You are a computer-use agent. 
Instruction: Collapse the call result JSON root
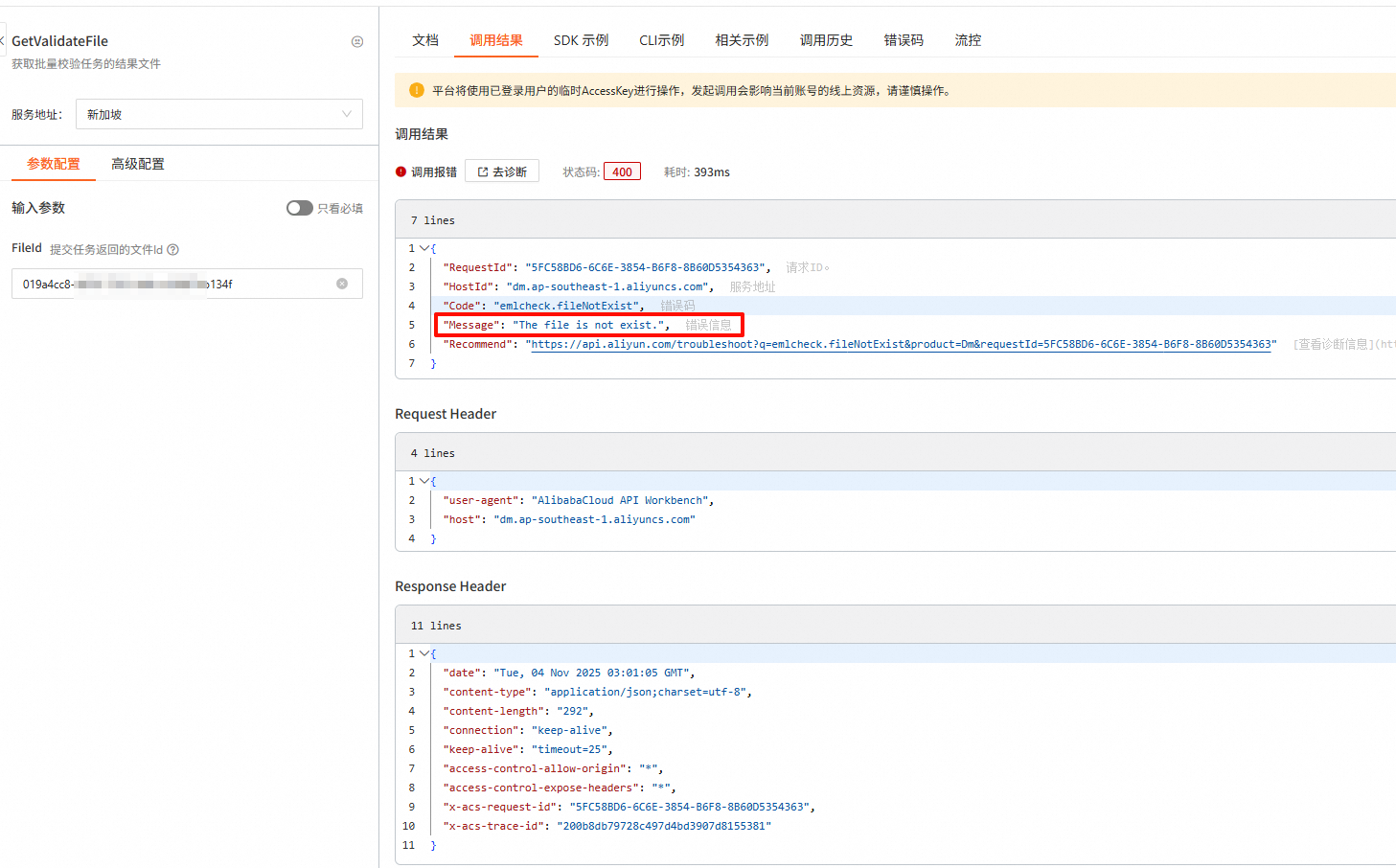424,248
